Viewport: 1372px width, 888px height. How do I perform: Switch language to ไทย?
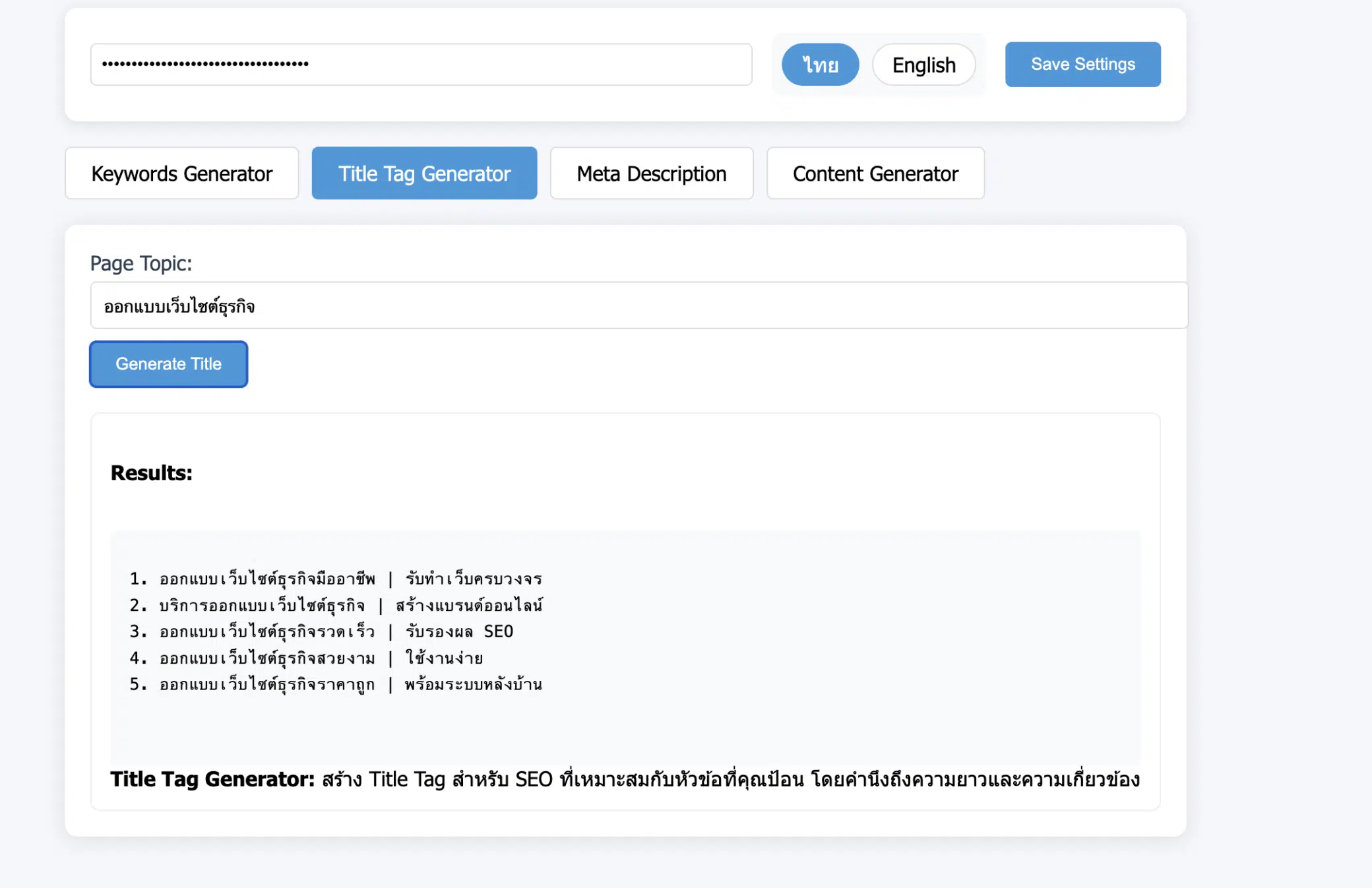coord(820,65)
